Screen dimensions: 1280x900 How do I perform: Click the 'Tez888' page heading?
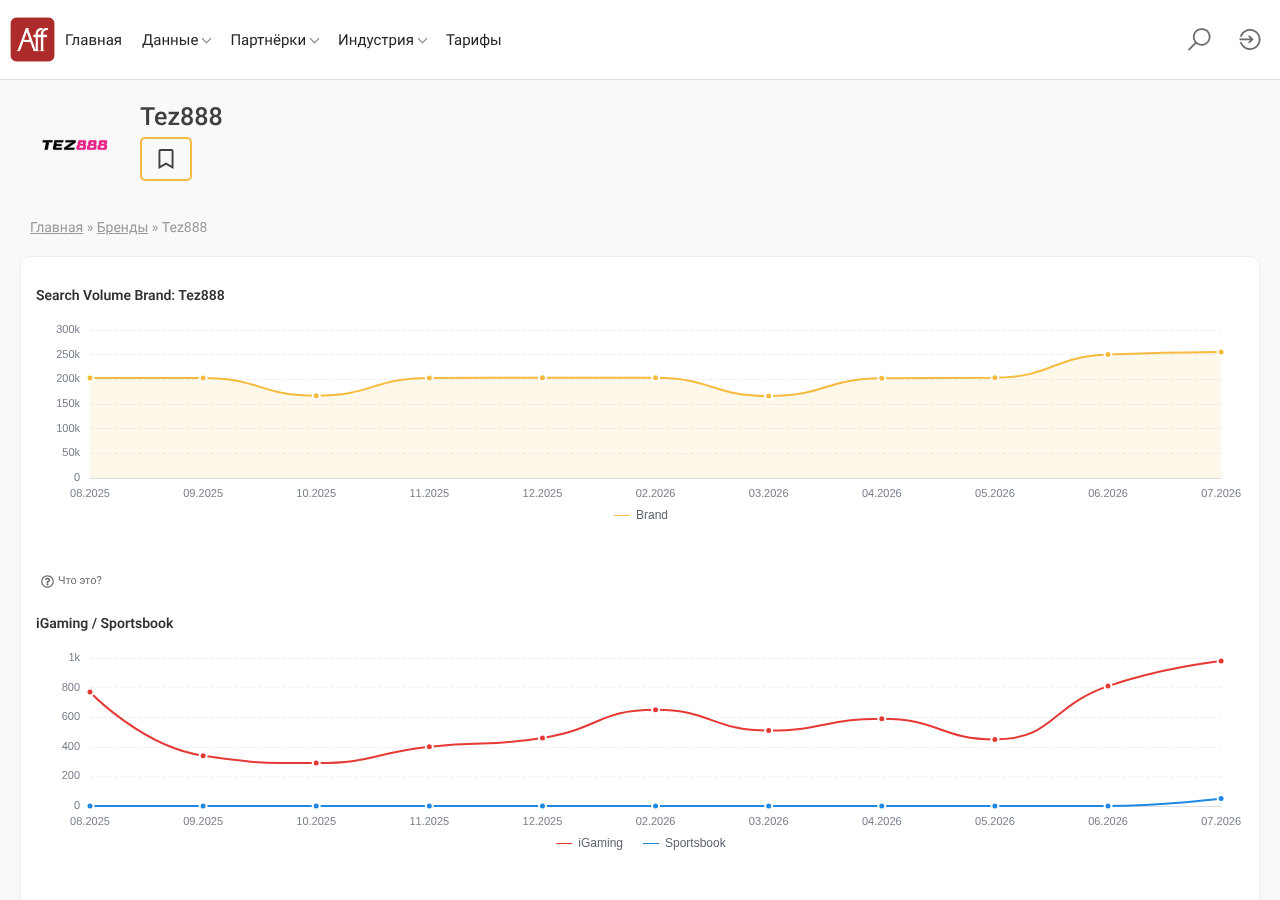pyautogui.click(x=181, y=117)
